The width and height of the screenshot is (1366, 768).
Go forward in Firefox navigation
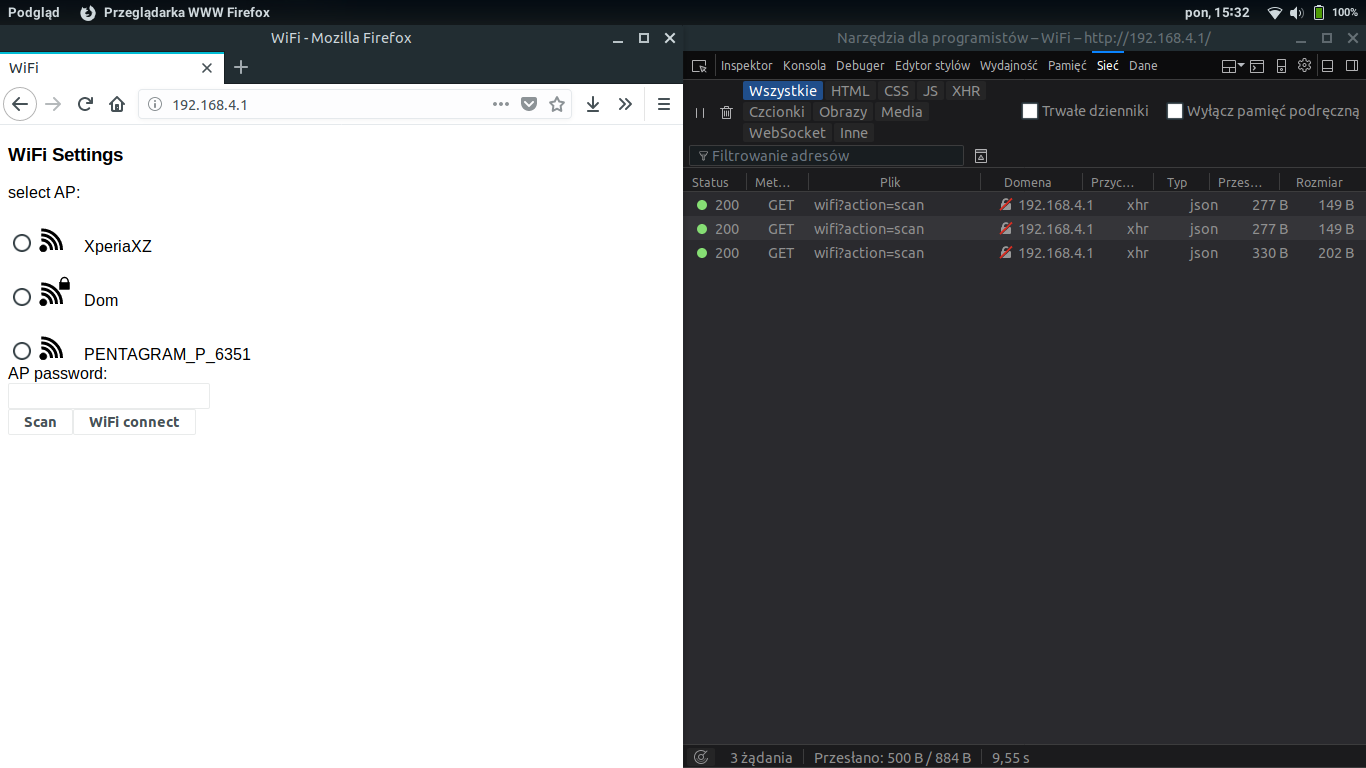pos(53,104)
